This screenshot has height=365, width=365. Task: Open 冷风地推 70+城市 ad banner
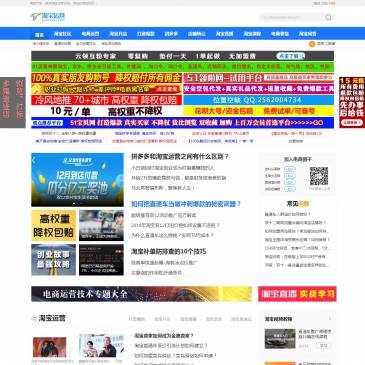coord(106,100)
